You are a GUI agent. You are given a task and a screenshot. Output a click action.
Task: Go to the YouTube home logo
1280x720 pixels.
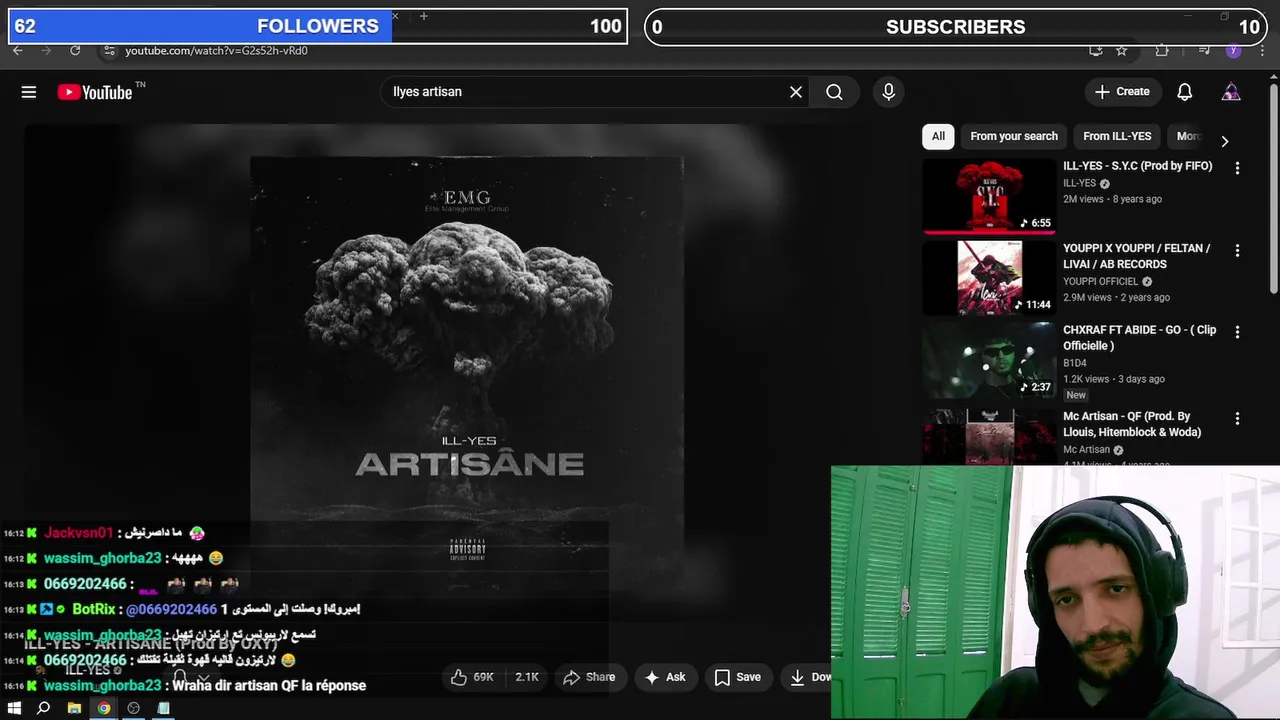click(95, 92)
